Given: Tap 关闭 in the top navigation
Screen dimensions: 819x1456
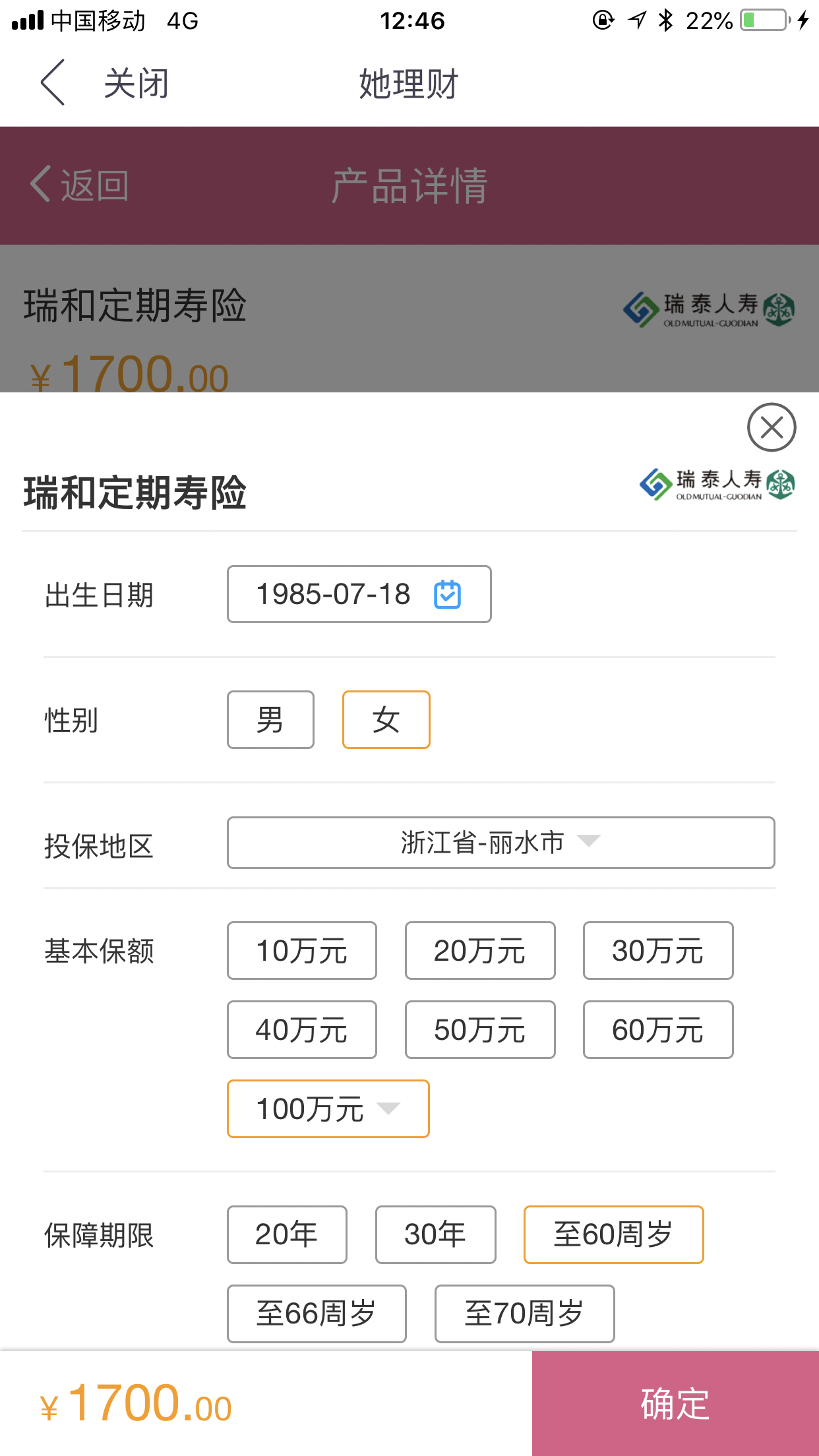Looking at the screenshot, I should pyautogui.click(x=136, y=83).
